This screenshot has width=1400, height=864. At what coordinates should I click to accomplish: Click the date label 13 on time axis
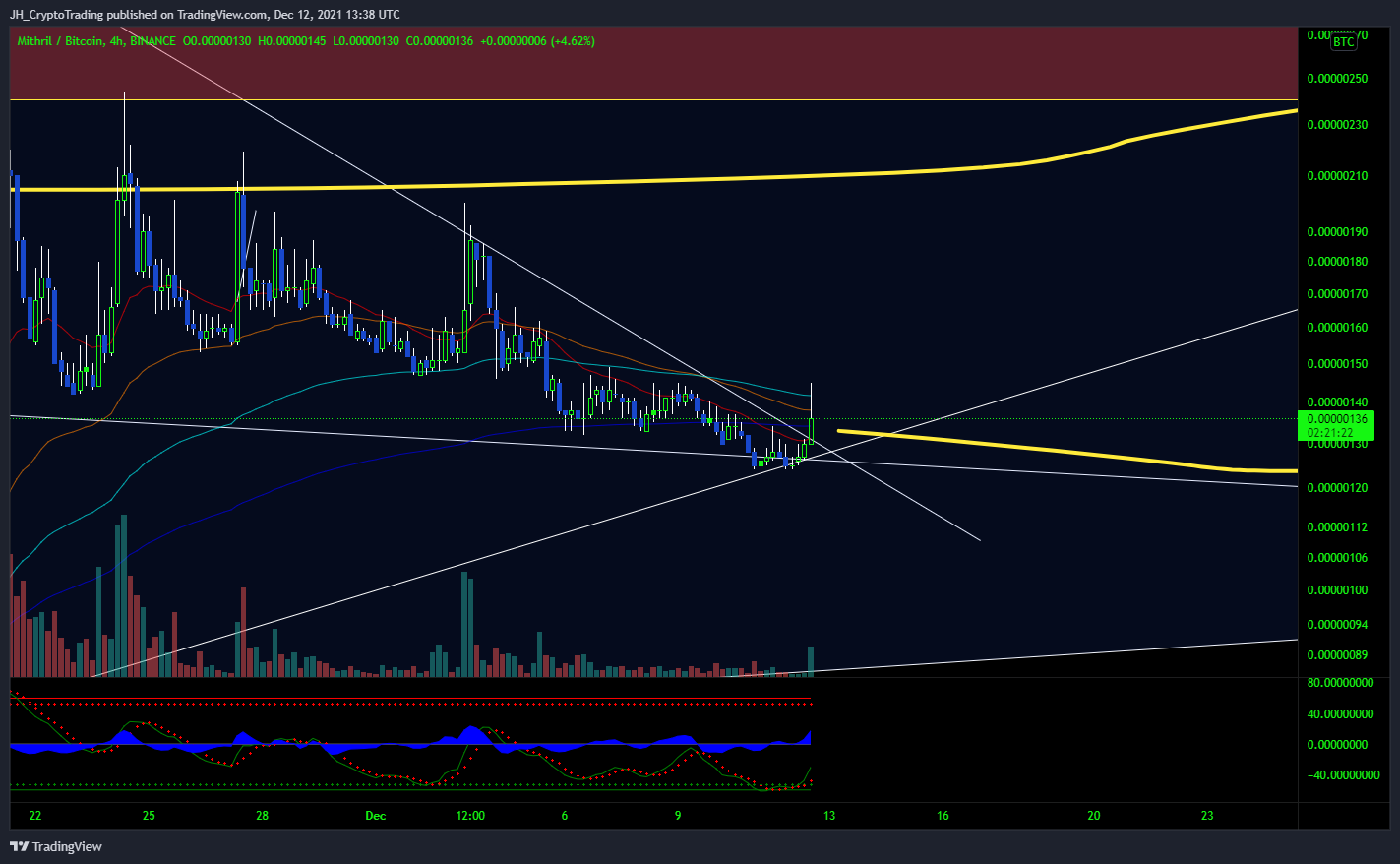(x=829, y=816)
